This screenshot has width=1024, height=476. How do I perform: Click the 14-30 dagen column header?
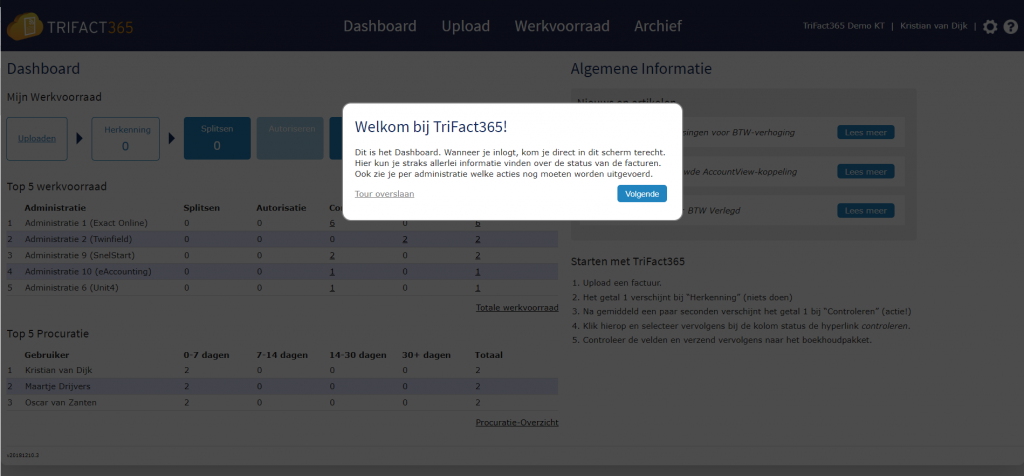coord(358,355)
